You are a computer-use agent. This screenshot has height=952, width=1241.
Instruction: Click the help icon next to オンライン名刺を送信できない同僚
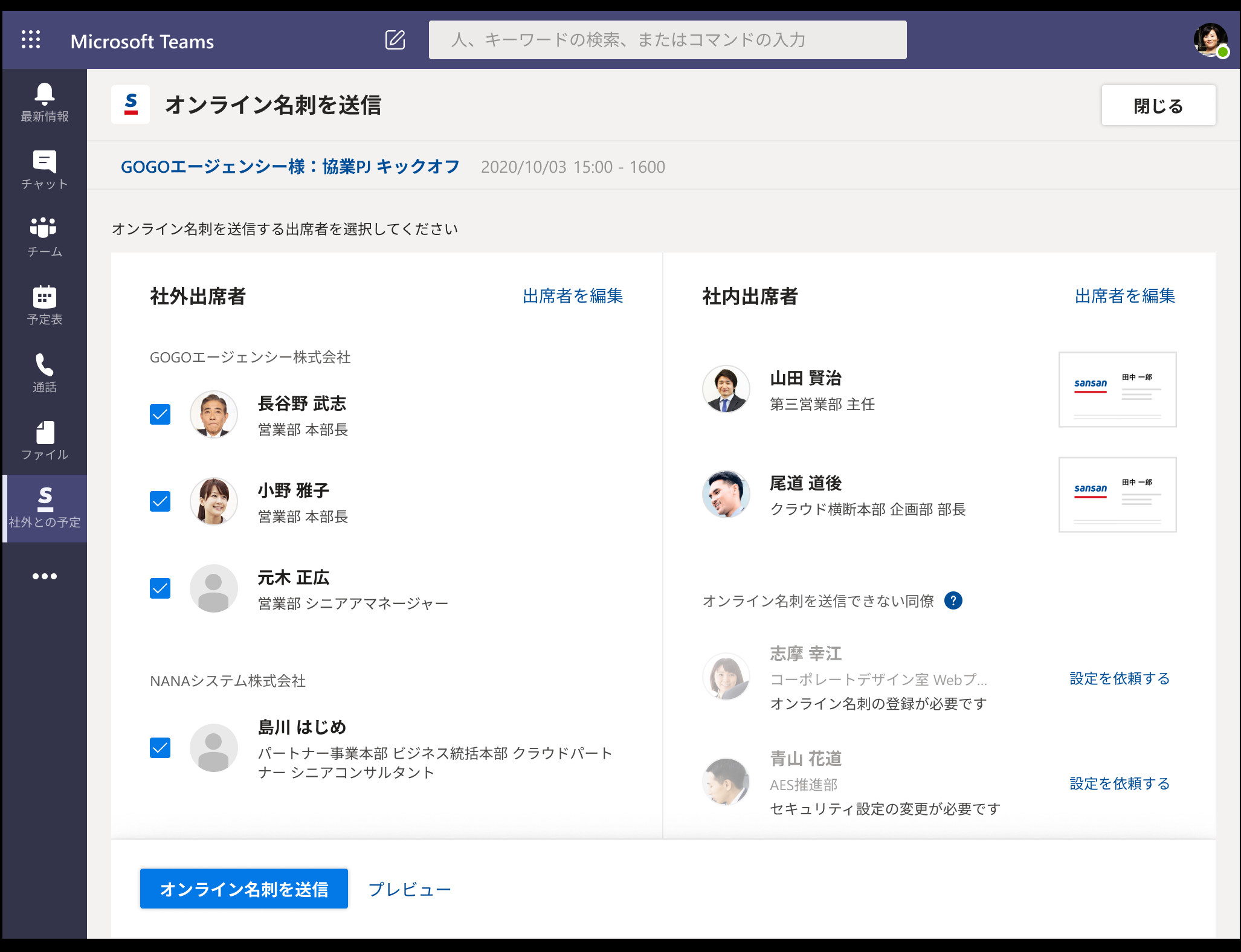pyautogui.click(x=953, y=600)
